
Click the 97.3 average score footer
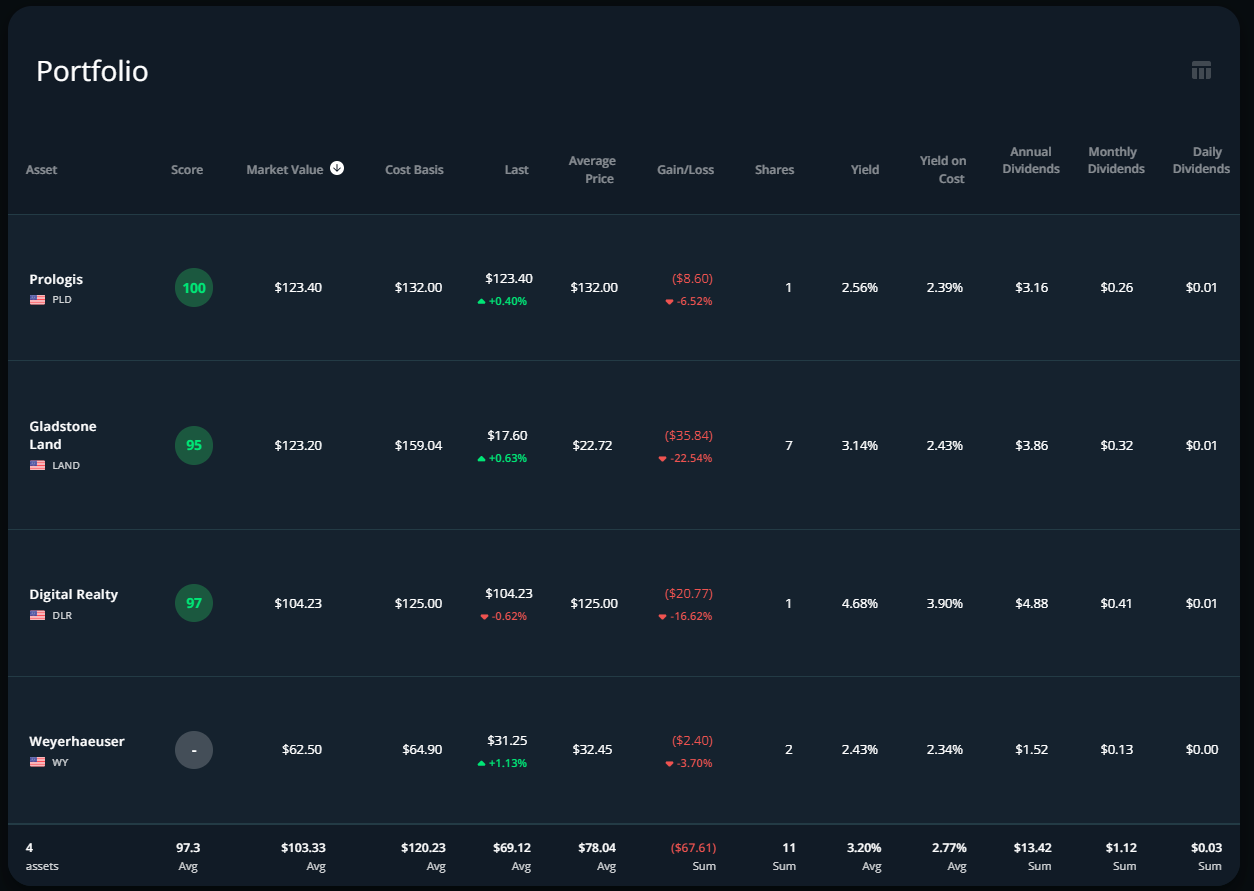[188, 847]
